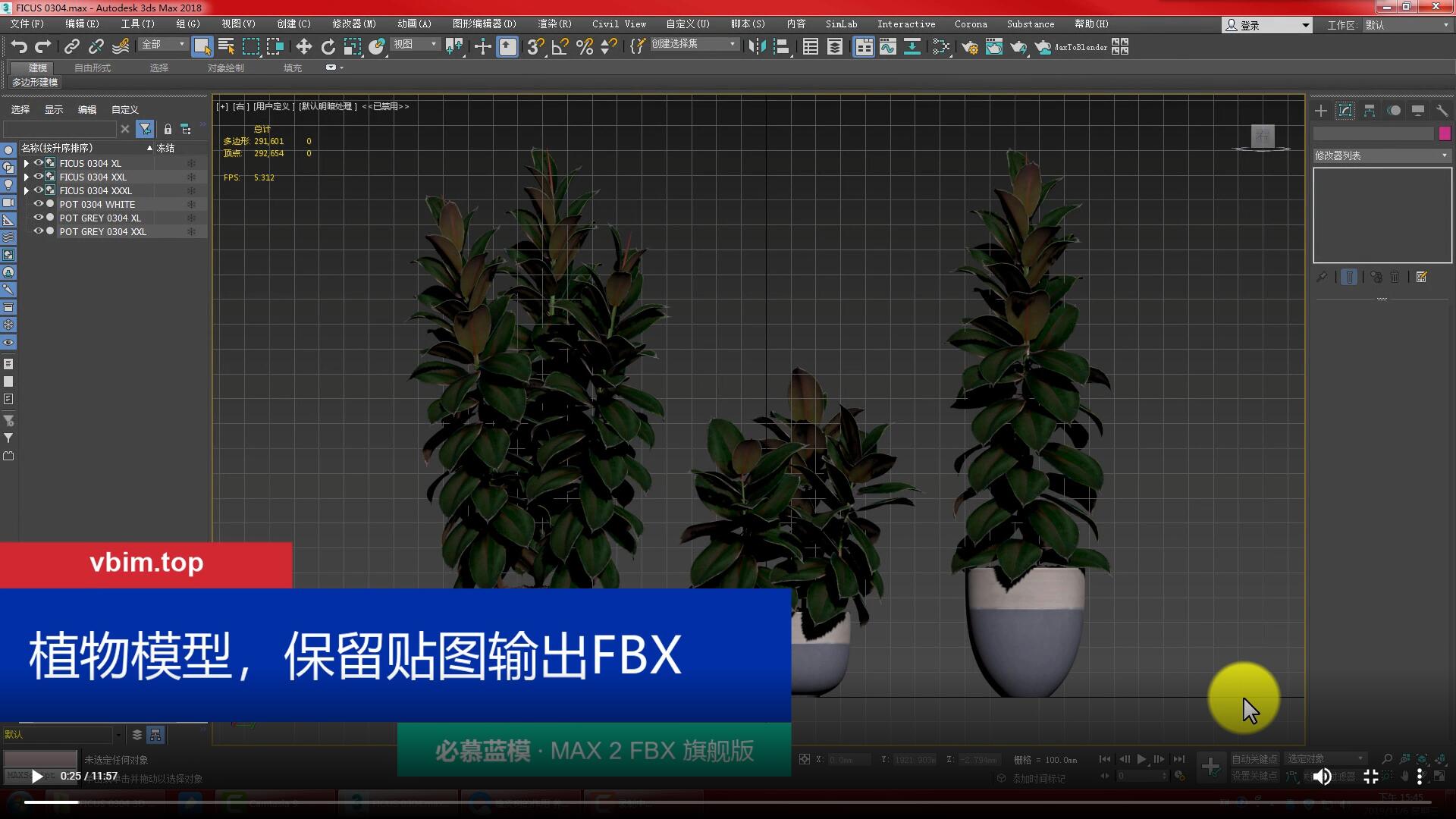
Task: Open the 渲染(R) menu
Action: (554, 24)
